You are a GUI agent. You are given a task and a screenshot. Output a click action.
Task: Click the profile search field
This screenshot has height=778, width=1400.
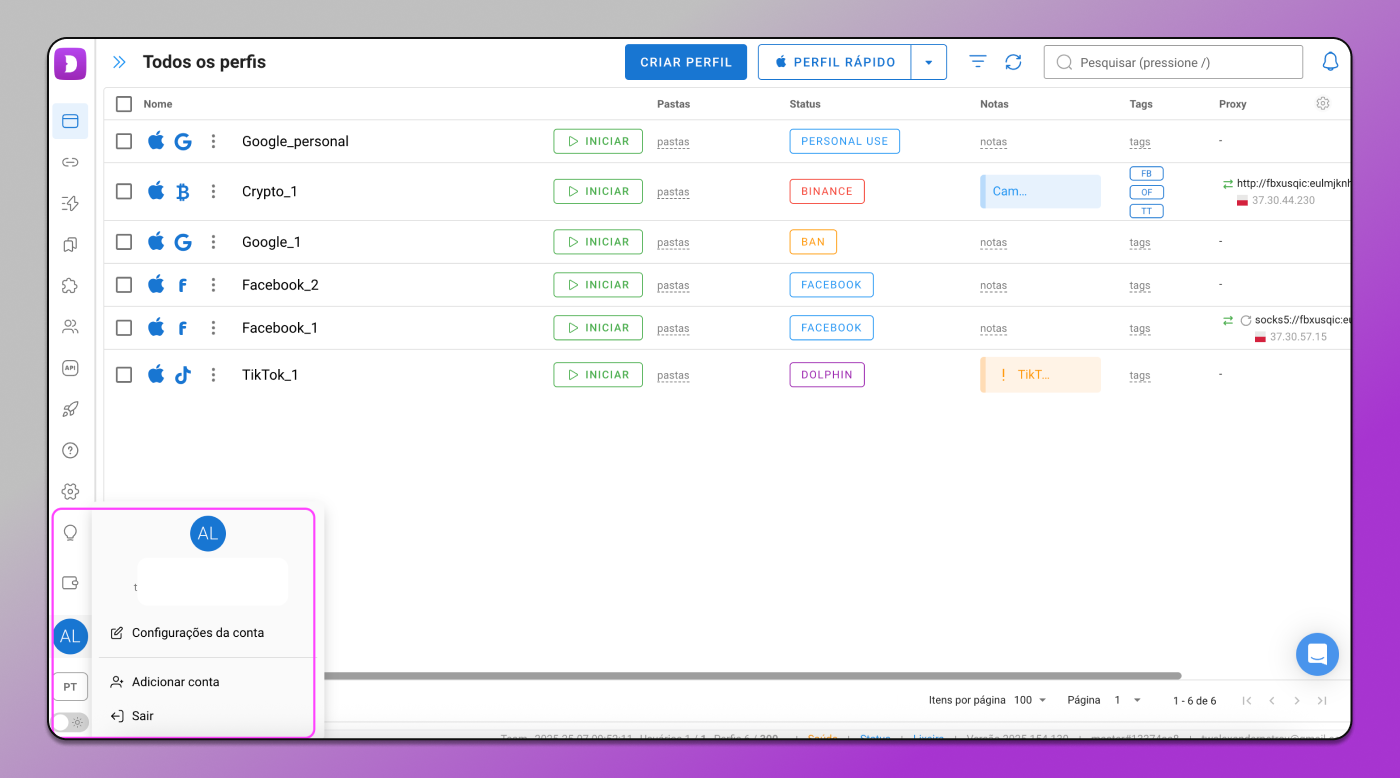tap(1173, 62)
